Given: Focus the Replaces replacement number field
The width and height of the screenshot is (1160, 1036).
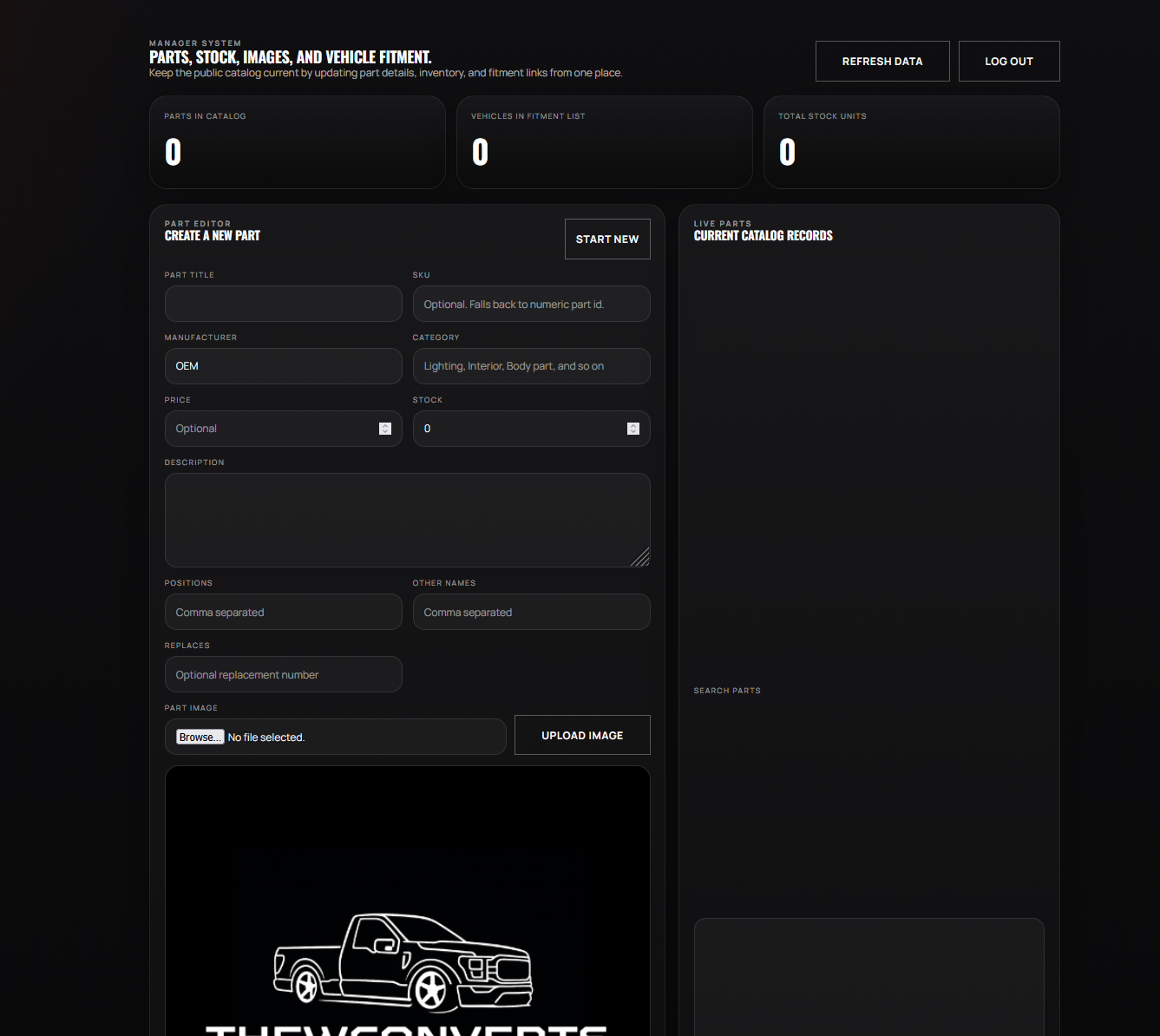Looking at the screenshot, I should 284,674.
